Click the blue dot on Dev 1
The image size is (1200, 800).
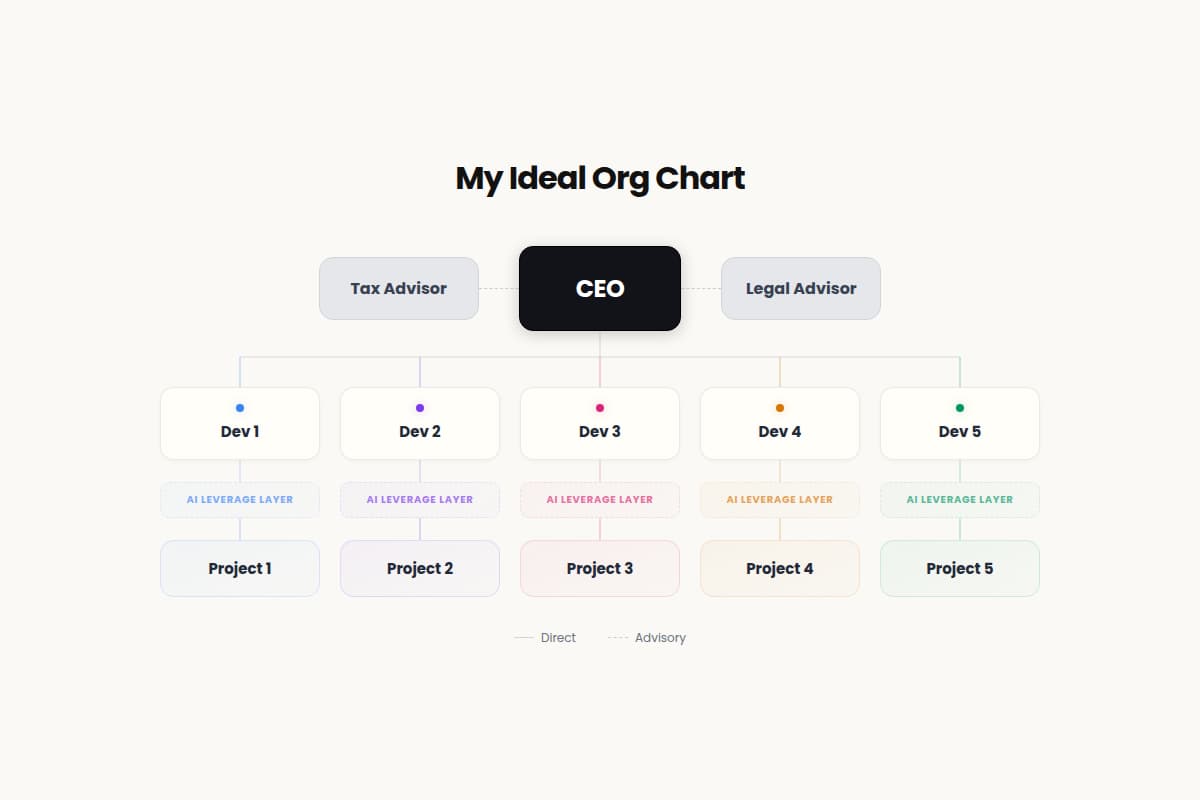[240, 408]
